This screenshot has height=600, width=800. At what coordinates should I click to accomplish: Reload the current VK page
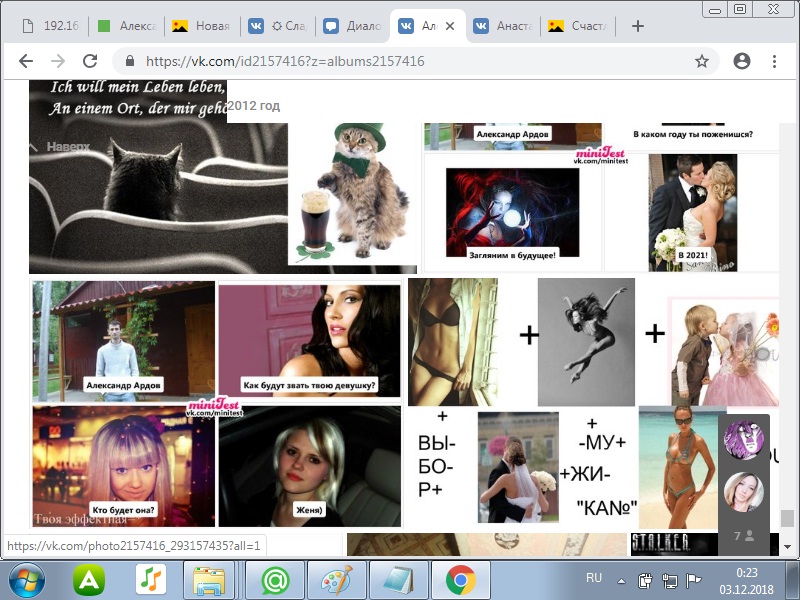(x=90, y=61)
